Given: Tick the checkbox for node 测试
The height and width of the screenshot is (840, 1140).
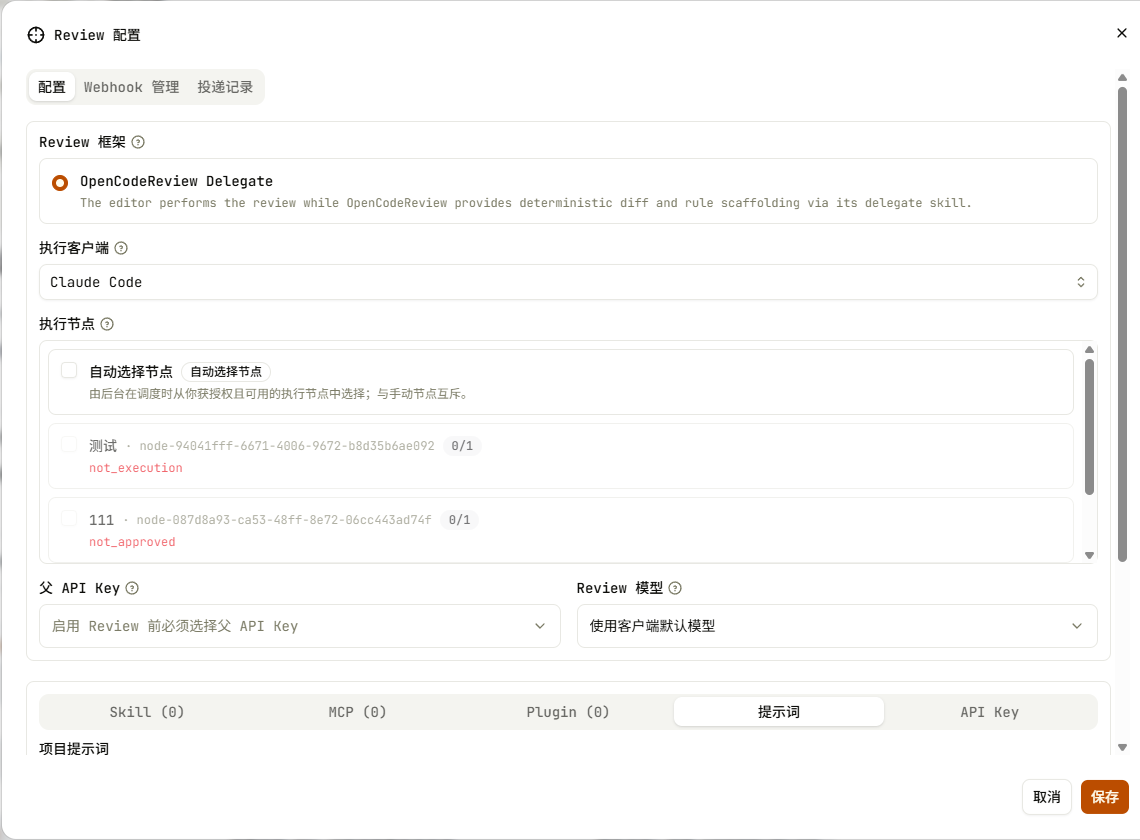Looking at the screenshot, I should click(x=69, y=444).
